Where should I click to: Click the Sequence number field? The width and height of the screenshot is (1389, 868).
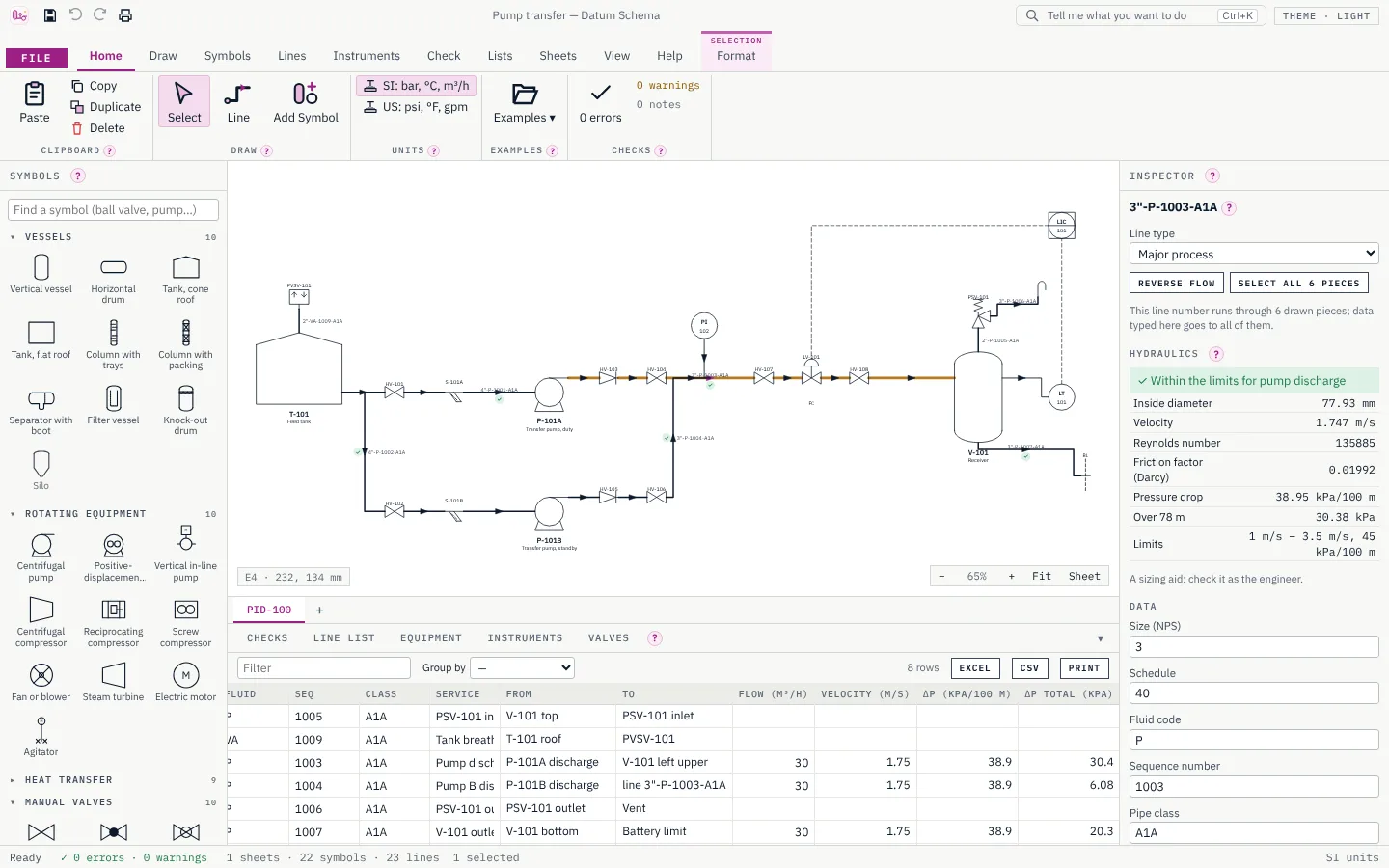point(1254,786)
